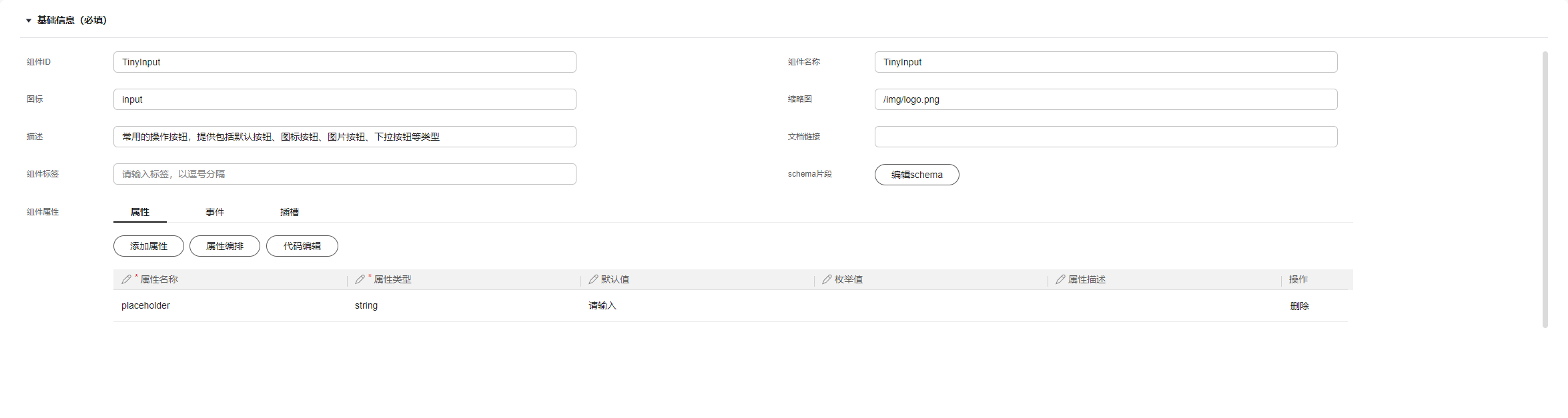Collapse the 基础信息 section arrow
The height and width of the screenshot is (418, 1568).
coord(29,21)
